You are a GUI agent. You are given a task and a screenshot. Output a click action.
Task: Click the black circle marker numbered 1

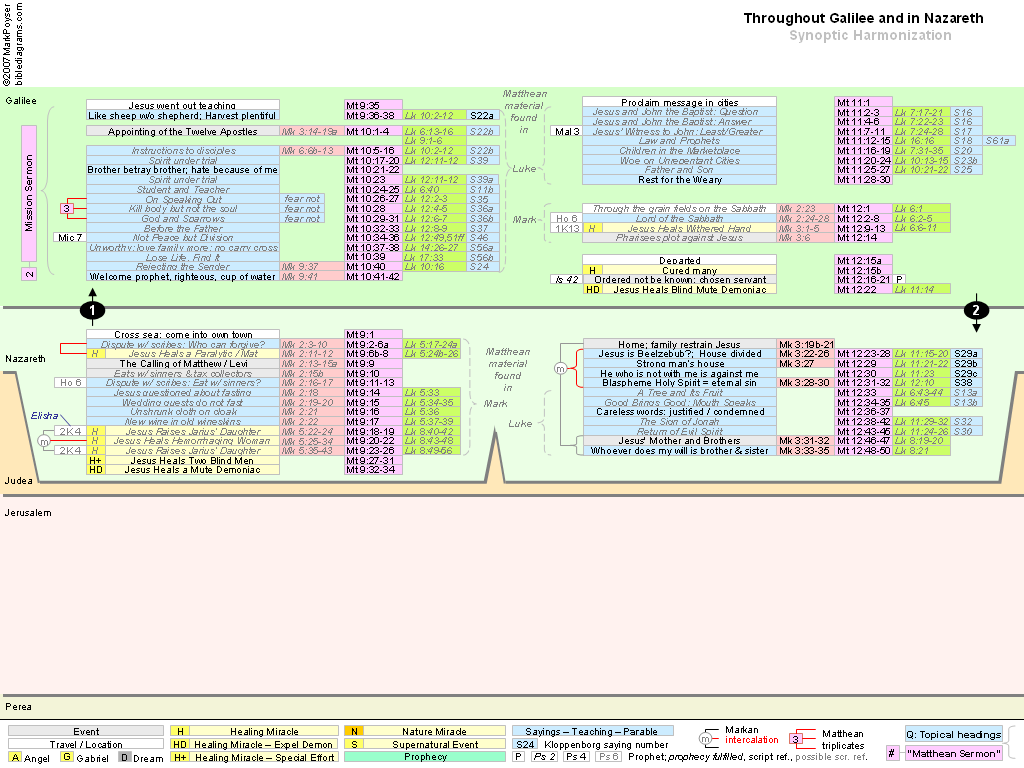pyautogui.click(x=92, y=310)
